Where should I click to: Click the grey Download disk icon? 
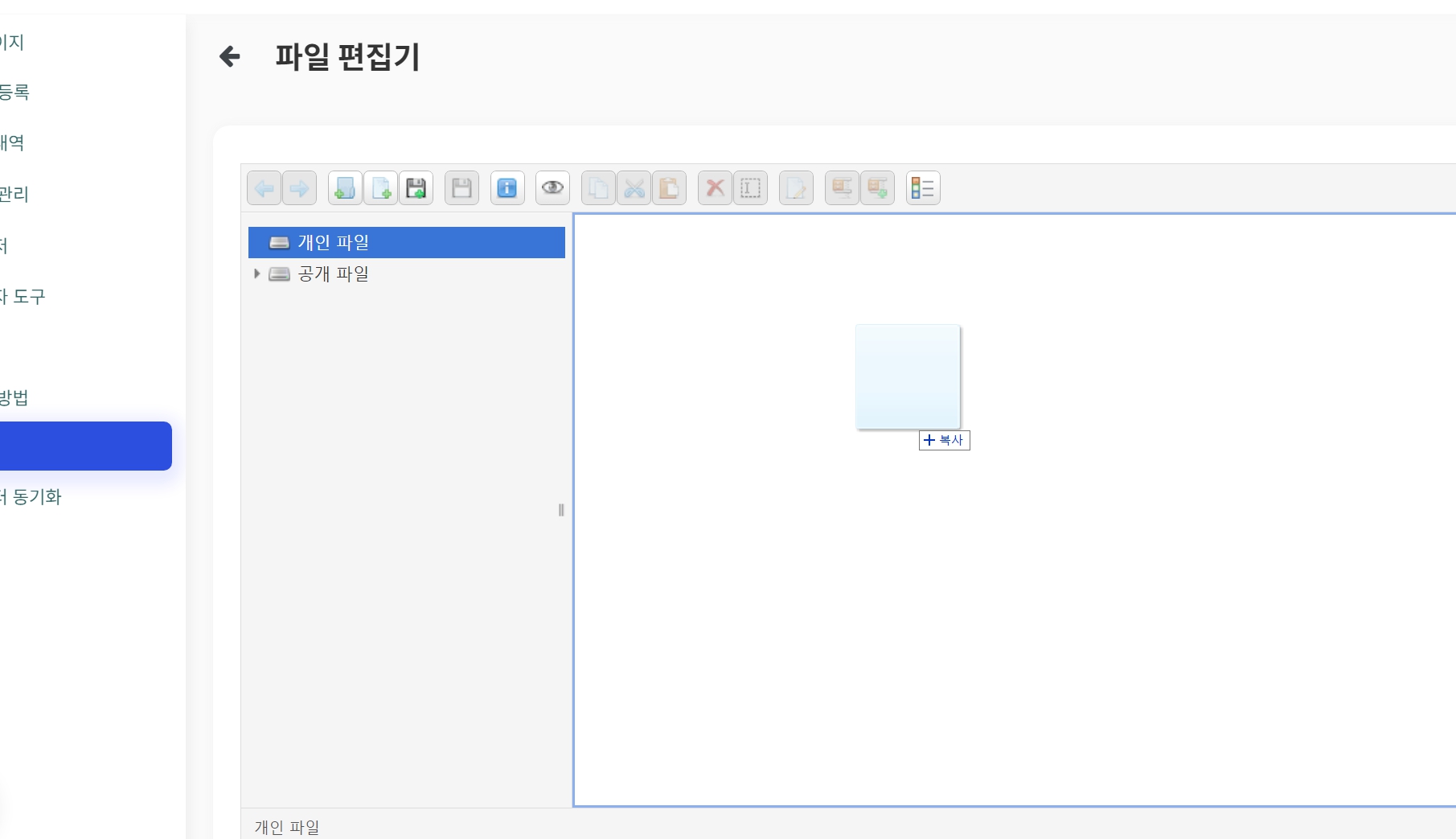(x=461, y=188)
